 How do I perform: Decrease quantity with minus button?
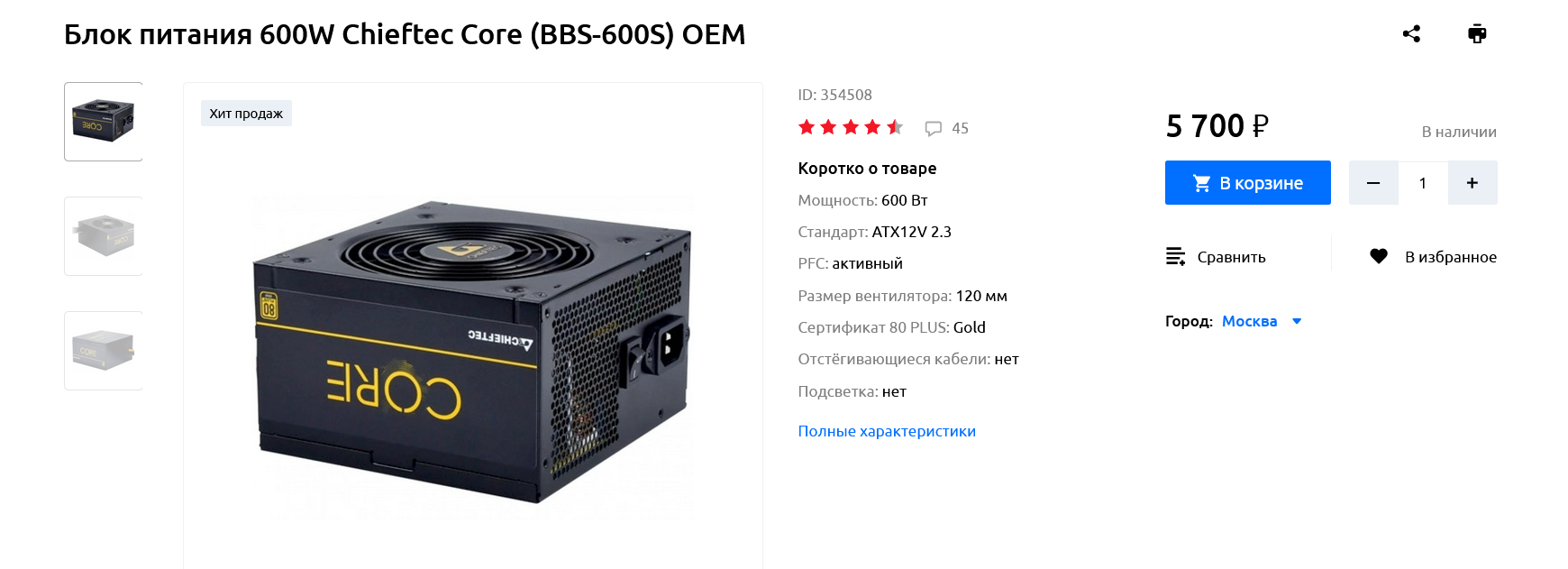[1373, 183]
